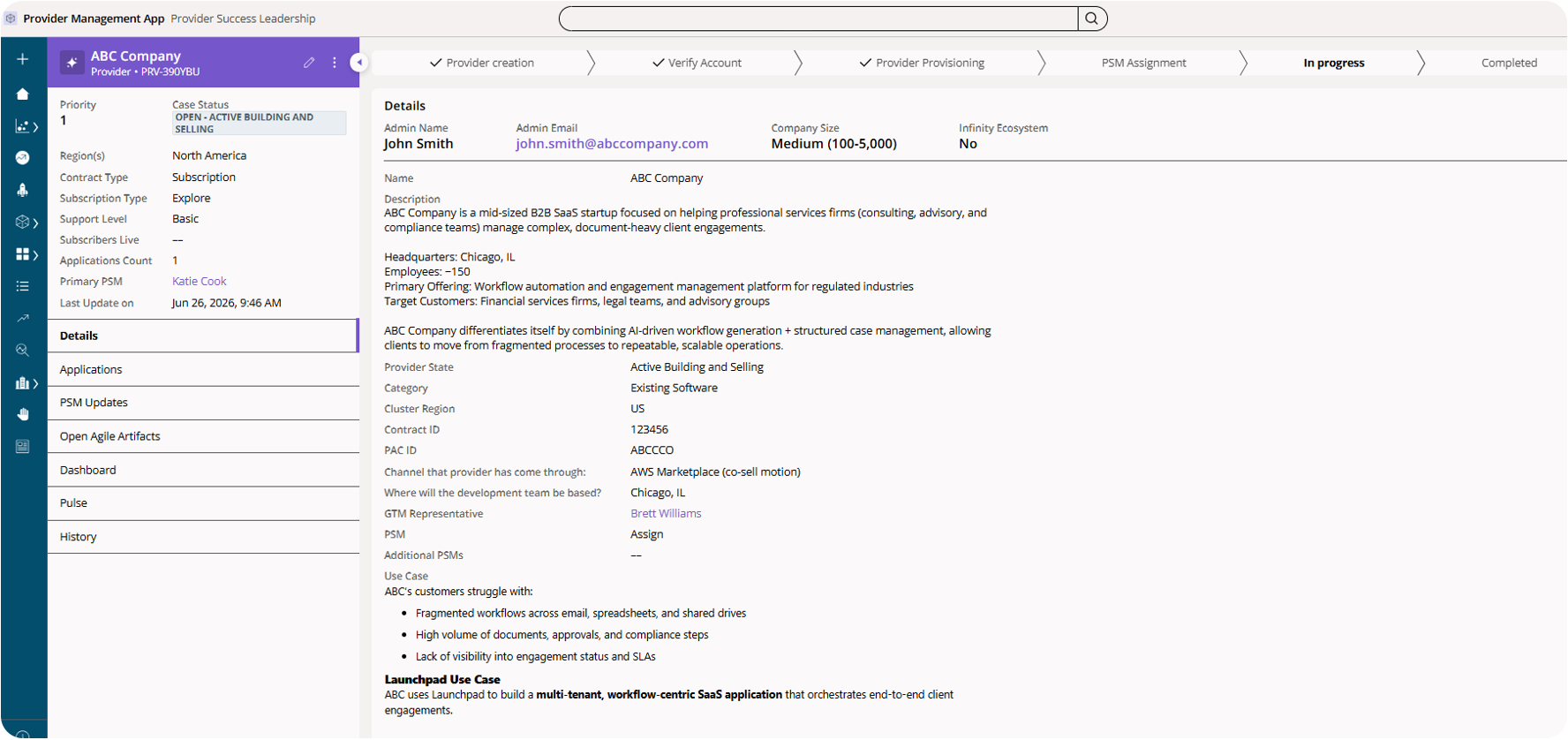Open the news card sidebar icon
The image size is (1568, 740).
click(23, 447)
